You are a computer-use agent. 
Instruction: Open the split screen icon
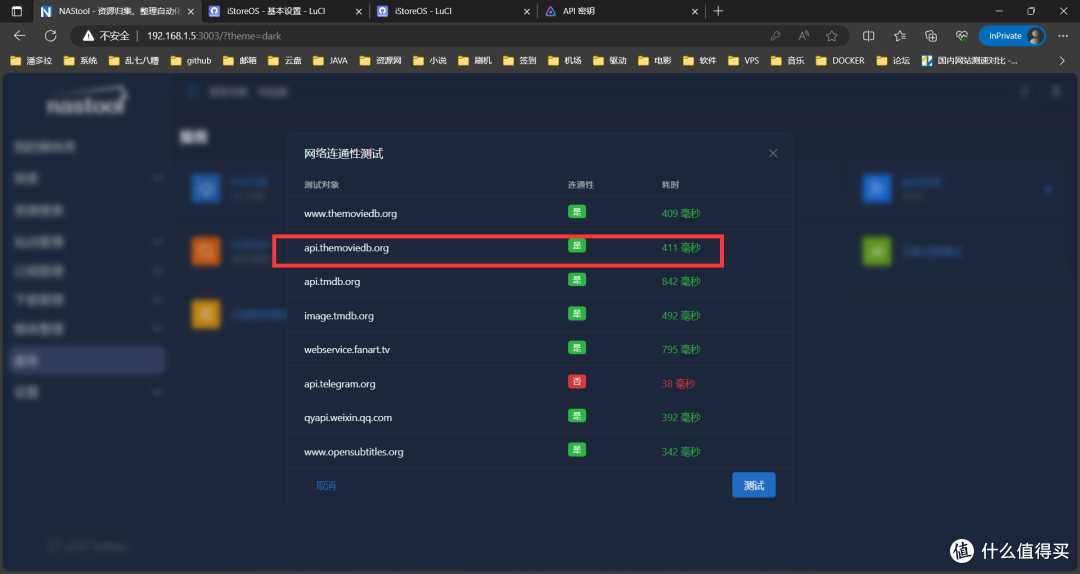869,36
